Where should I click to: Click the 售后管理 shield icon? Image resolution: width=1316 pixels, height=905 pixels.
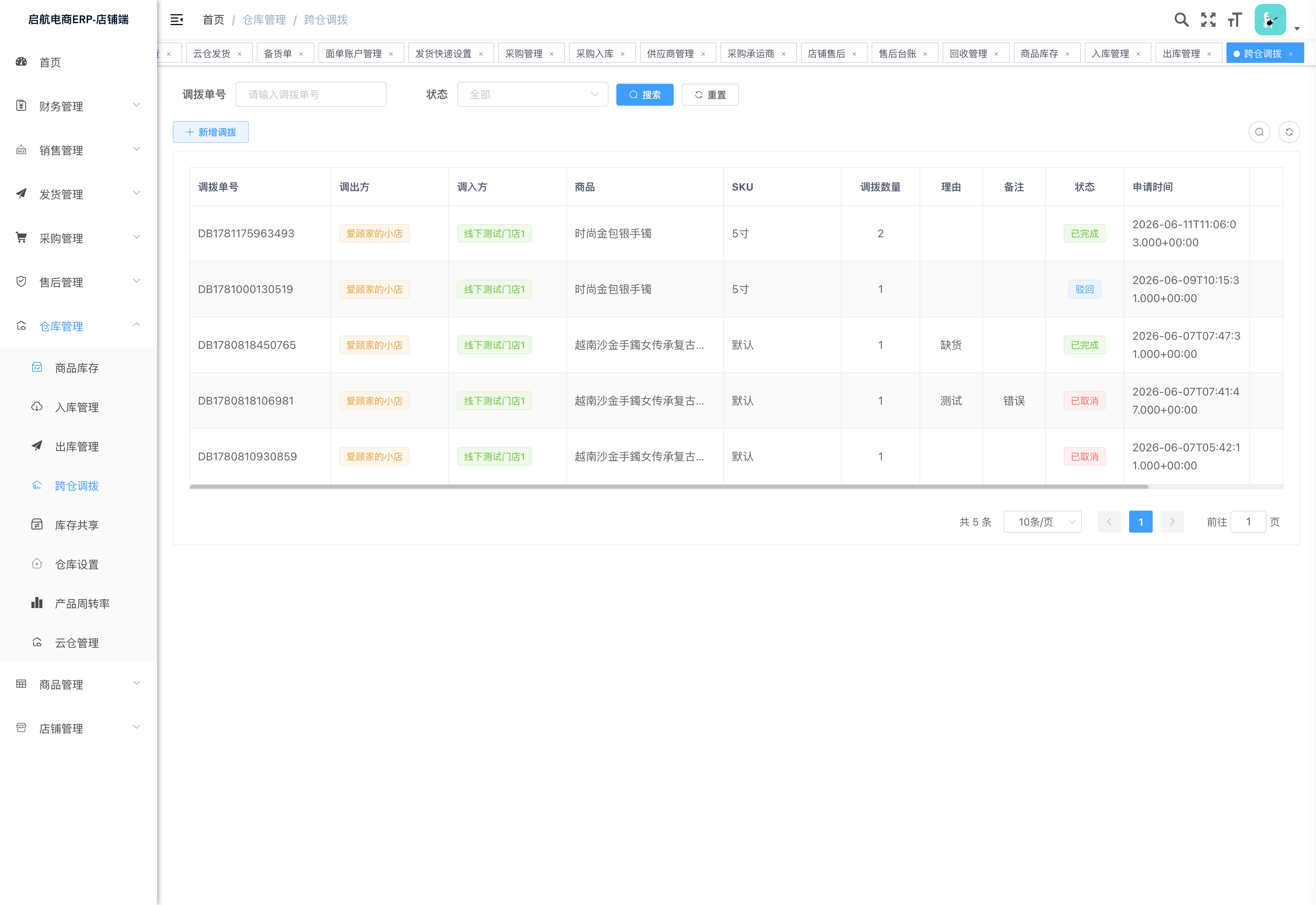(x=22, y=281)
